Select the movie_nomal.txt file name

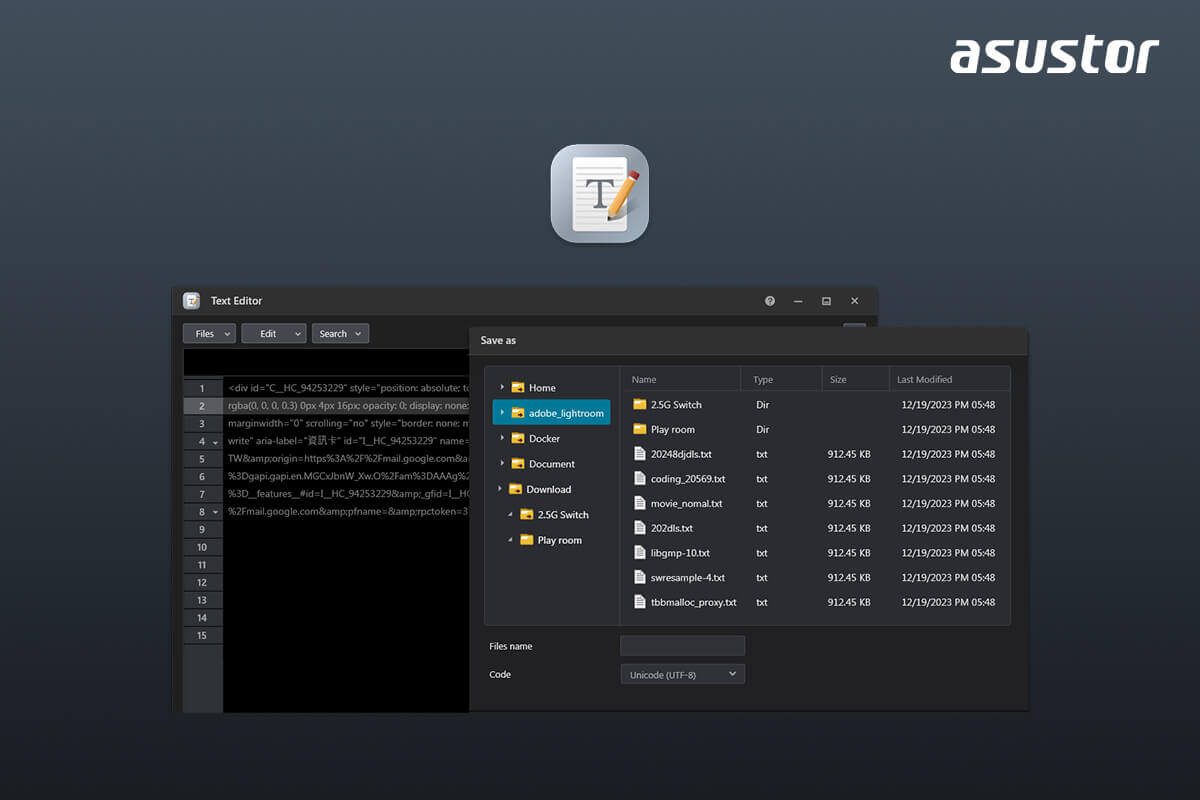(x=686, y=504)
